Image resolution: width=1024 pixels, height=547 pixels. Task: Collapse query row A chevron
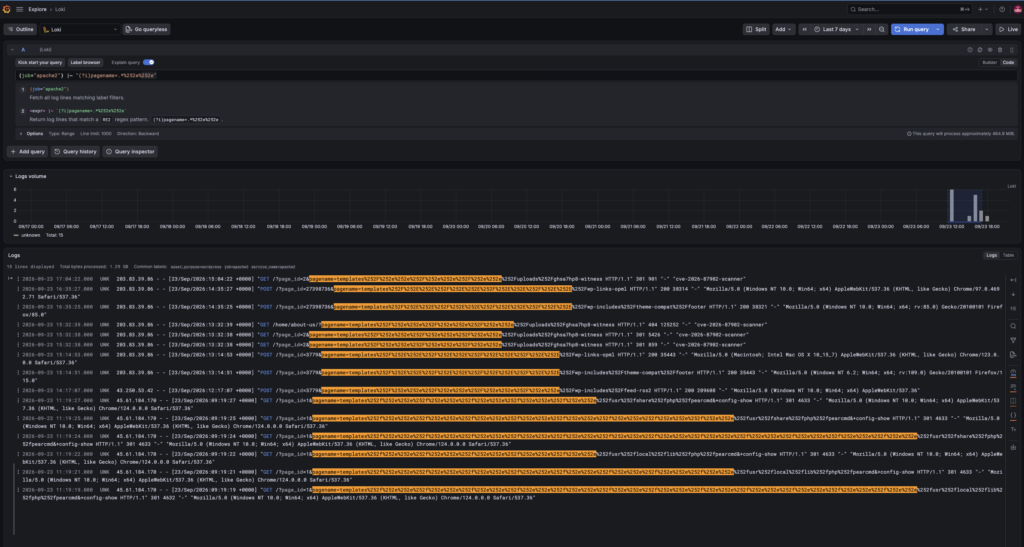pos(12,50)
